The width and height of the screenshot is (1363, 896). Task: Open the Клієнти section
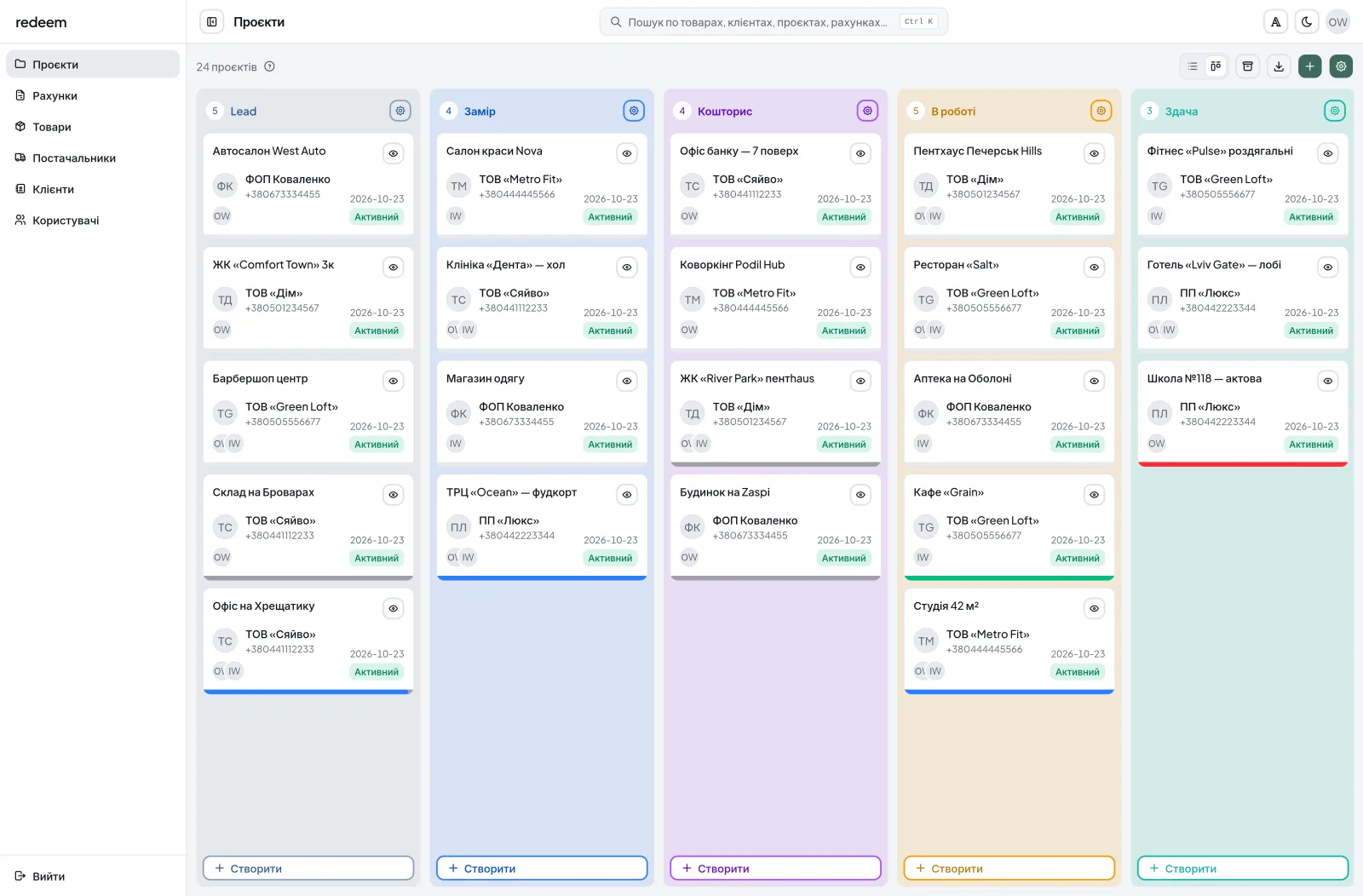(93, 189)
